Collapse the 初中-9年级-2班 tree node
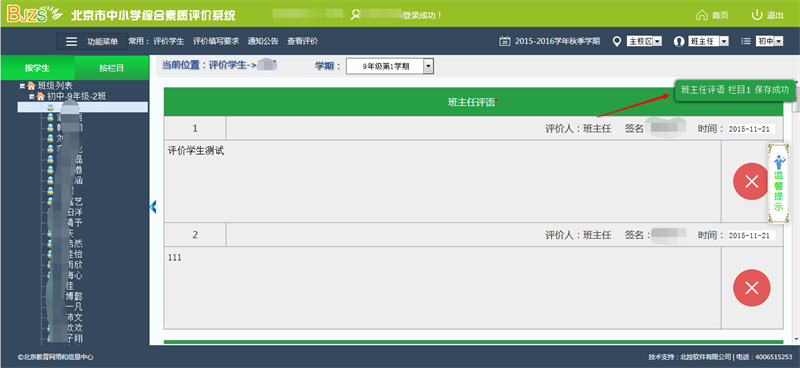 pyautogui.click(x=31, y=96)
